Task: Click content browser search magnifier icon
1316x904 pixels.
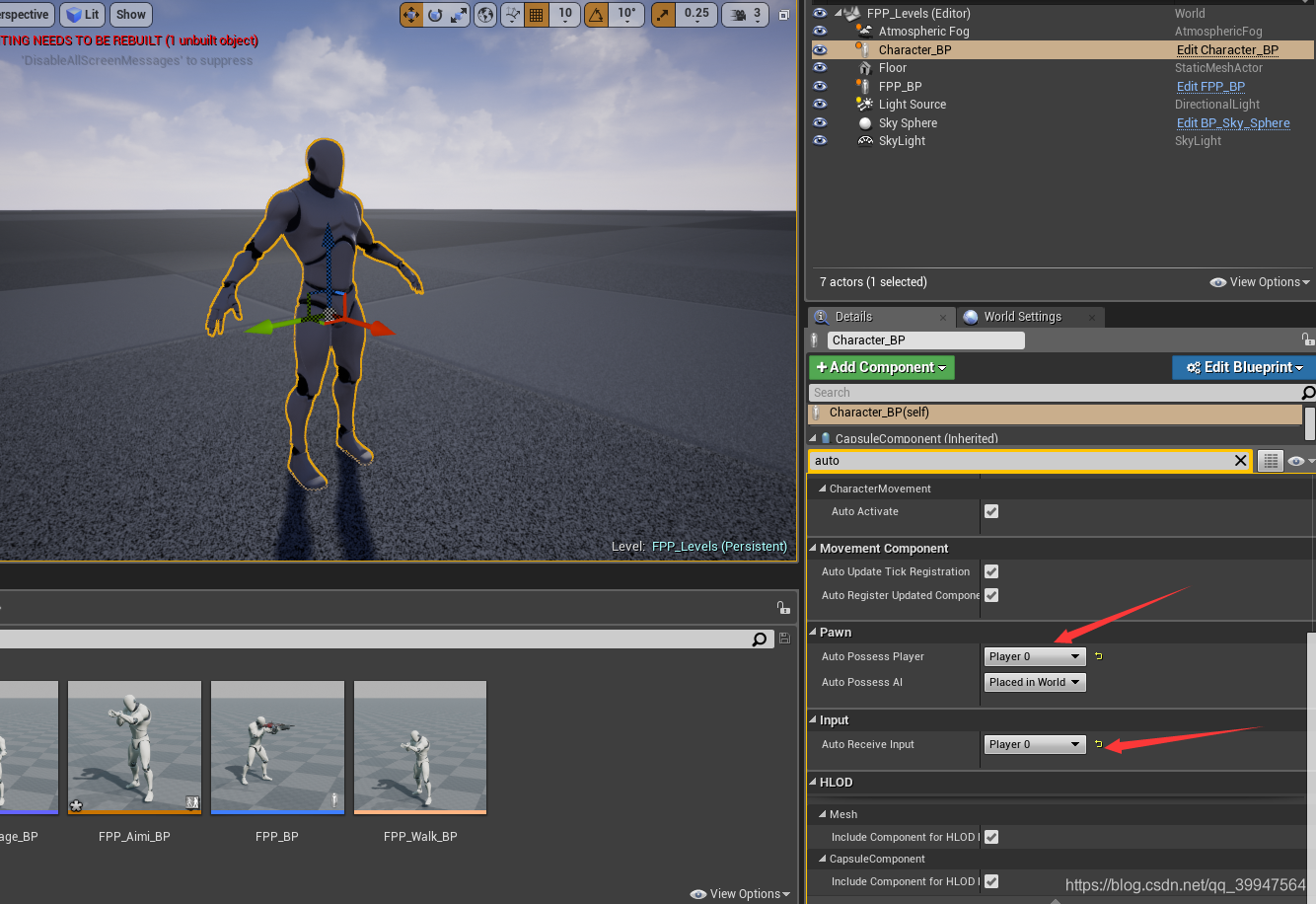Action: pyautogui.click(x=760, y=640)
